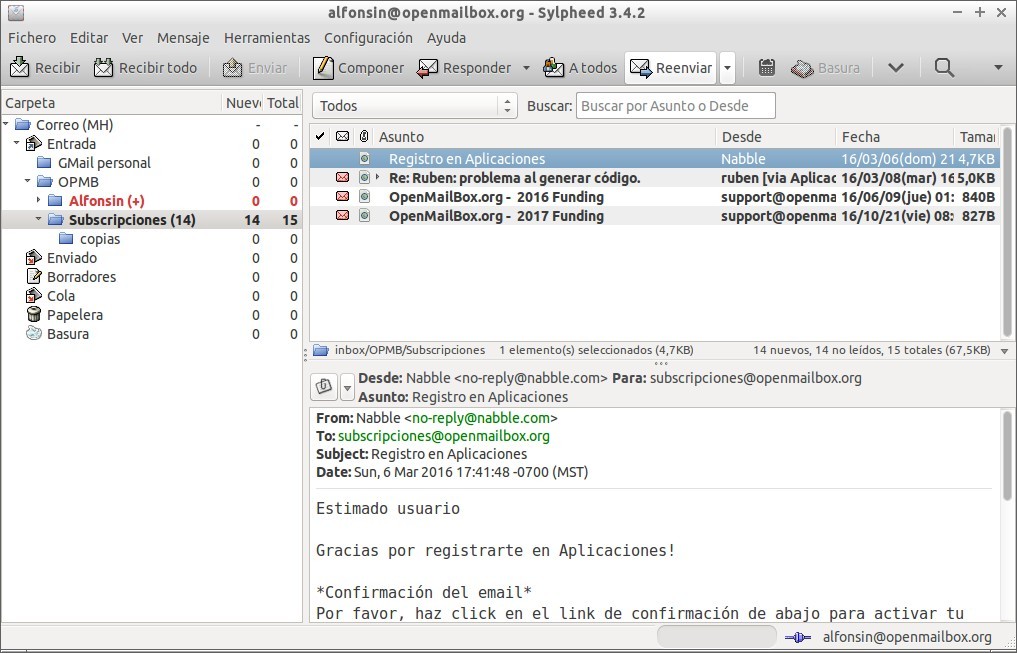Click the Recibir toolbar button
The height and width of the screenshot is (653, 1017).
point(45,68)
